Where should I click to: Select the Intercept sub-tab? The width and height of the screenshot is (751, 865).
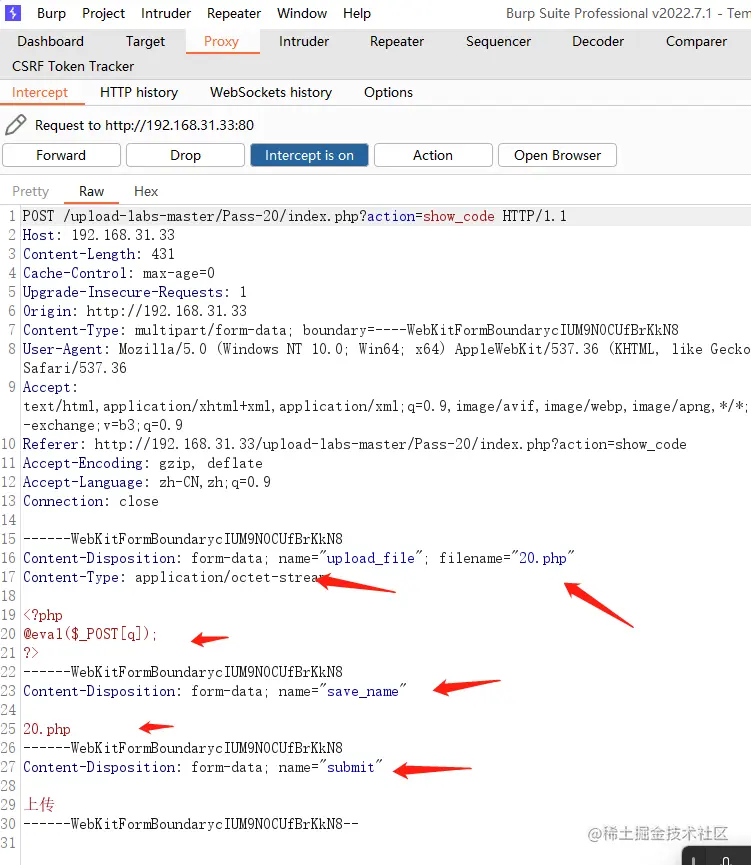(40, 92)
